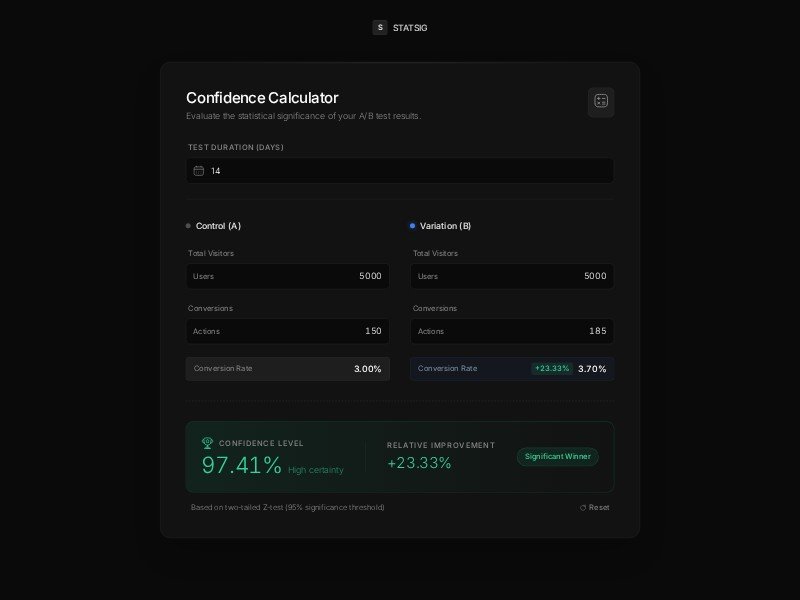Click the Statsig logo icon
Image resolution: width=800 pixels, height=600 pixels.
coord(380,28)
